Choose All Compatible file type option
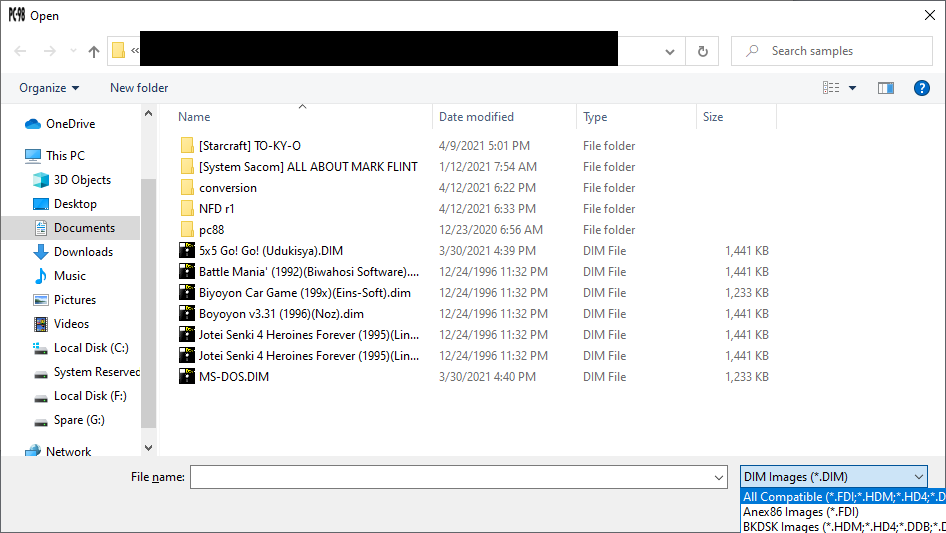Image resolution: width=946 pixels, height=533 pixels. click(843, 497)
